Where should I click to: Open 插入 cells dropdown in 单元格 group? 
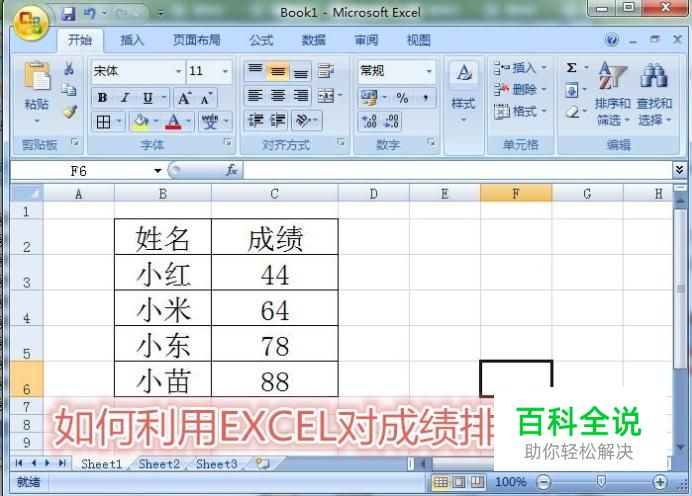point(520,68)
